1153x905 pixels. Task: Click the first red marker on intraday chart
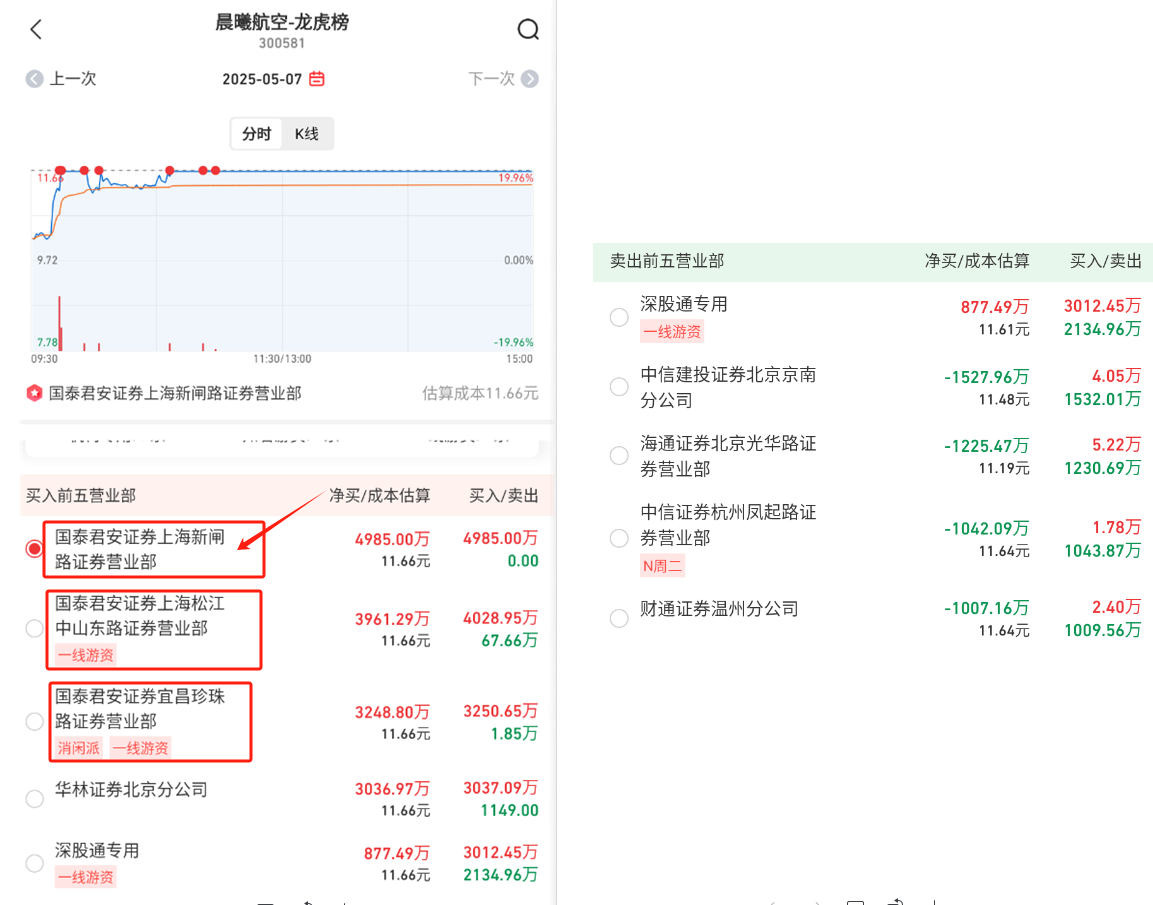pyautogui.click(x=60, y=171)
